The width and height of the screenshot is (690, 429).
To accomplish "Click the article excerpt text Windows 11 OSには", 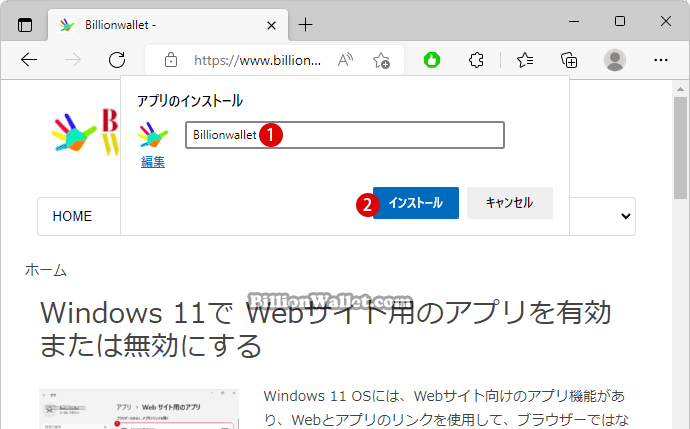I will click(x=446, y=408).
